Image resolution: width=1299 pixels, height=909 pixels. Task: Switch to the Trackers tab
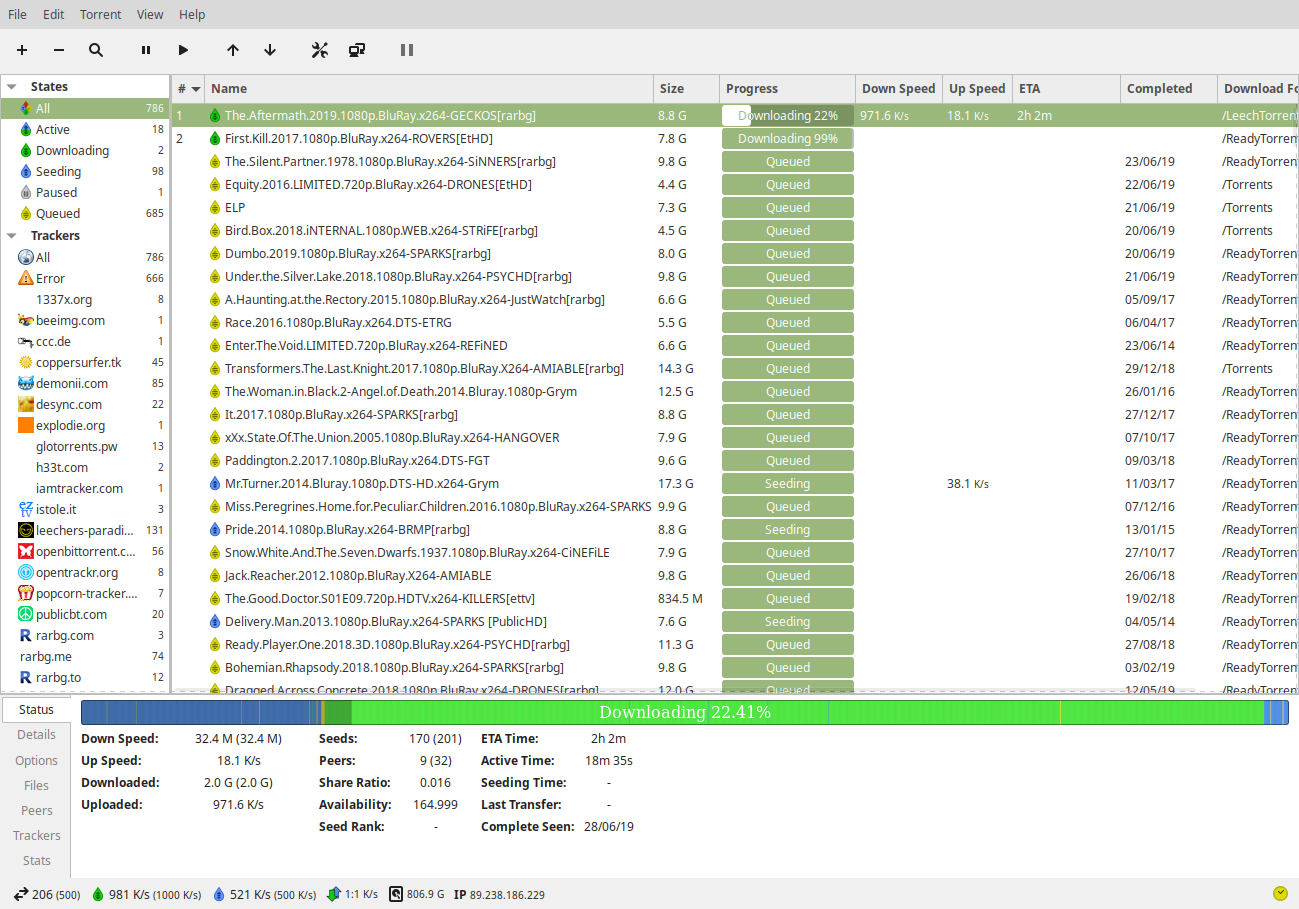point(36,835)
